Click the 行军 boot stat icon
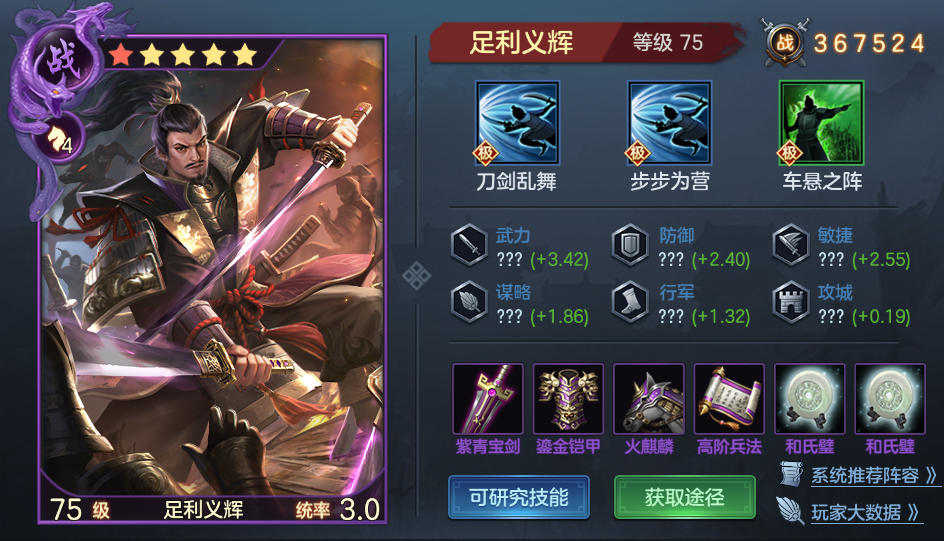This screenshot has width=944, height=541. (x=630, y=302)
